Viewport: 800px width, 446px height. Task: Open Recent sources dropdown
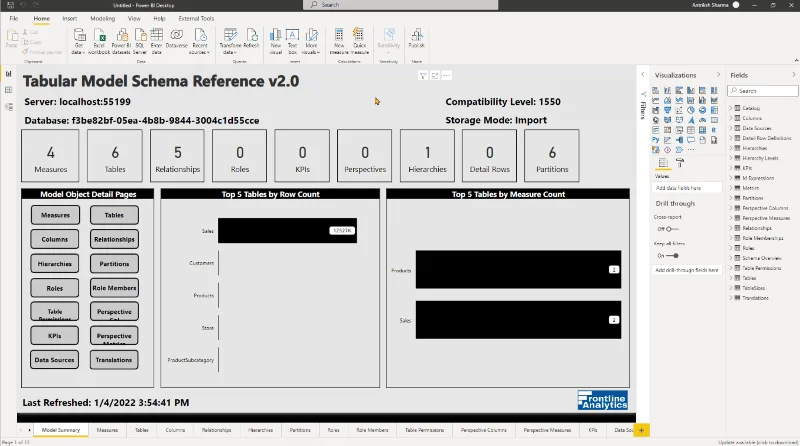click(200, 41)
